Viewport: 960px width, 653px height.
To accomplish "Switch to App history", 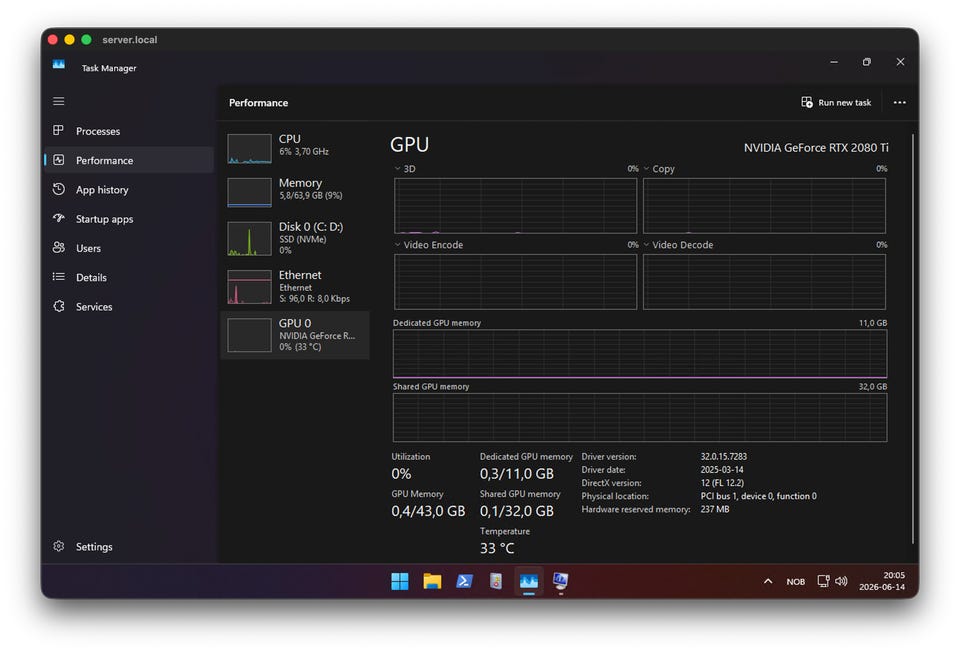I will tap(129, 189).
